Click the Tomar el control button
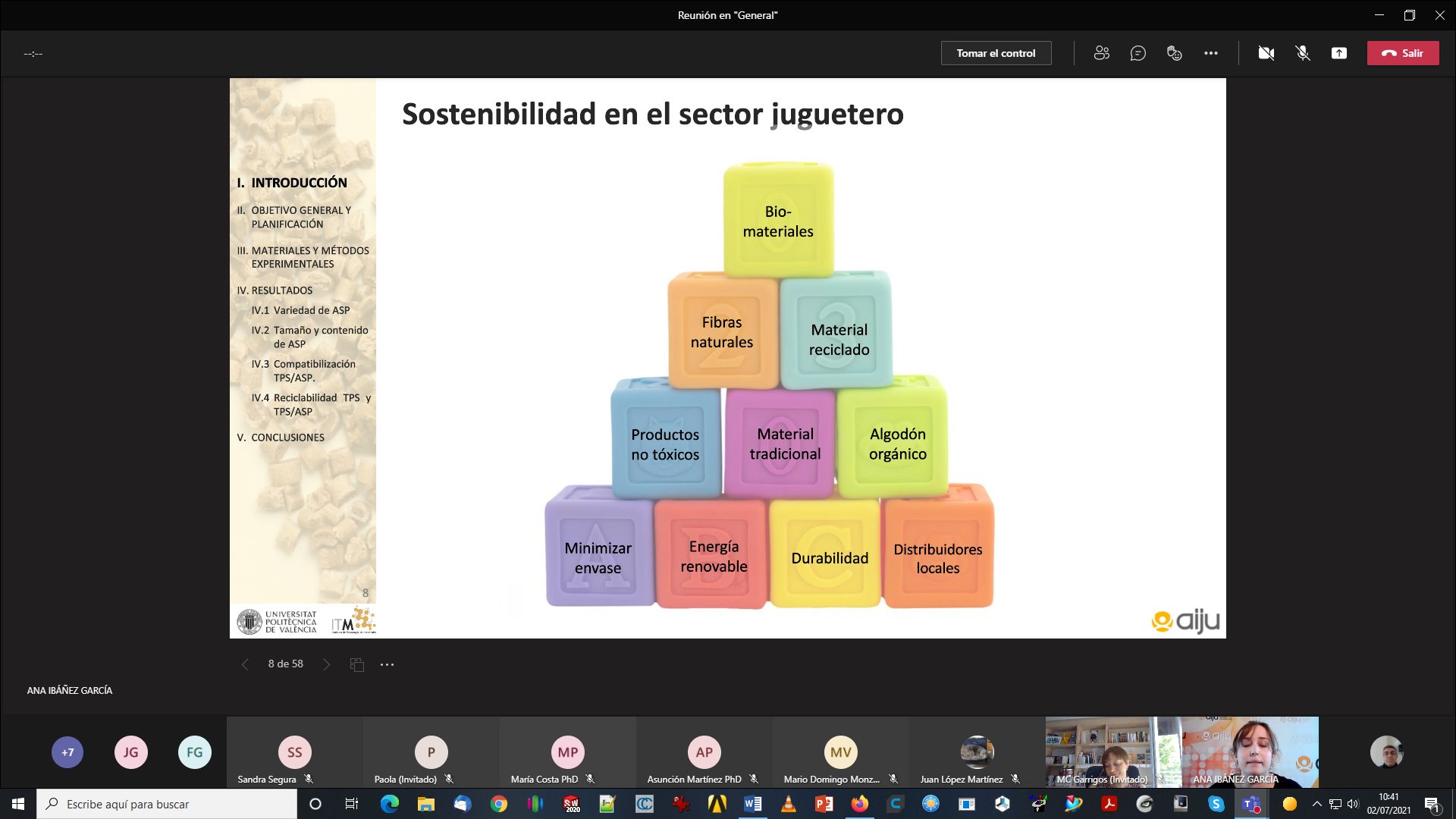 pos(996,53)
